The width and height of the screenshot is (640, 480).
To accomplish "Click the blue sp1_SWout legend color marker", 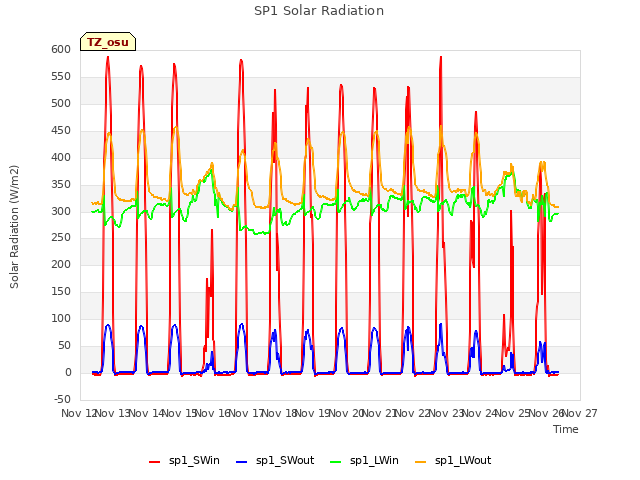I will (242, 462).
